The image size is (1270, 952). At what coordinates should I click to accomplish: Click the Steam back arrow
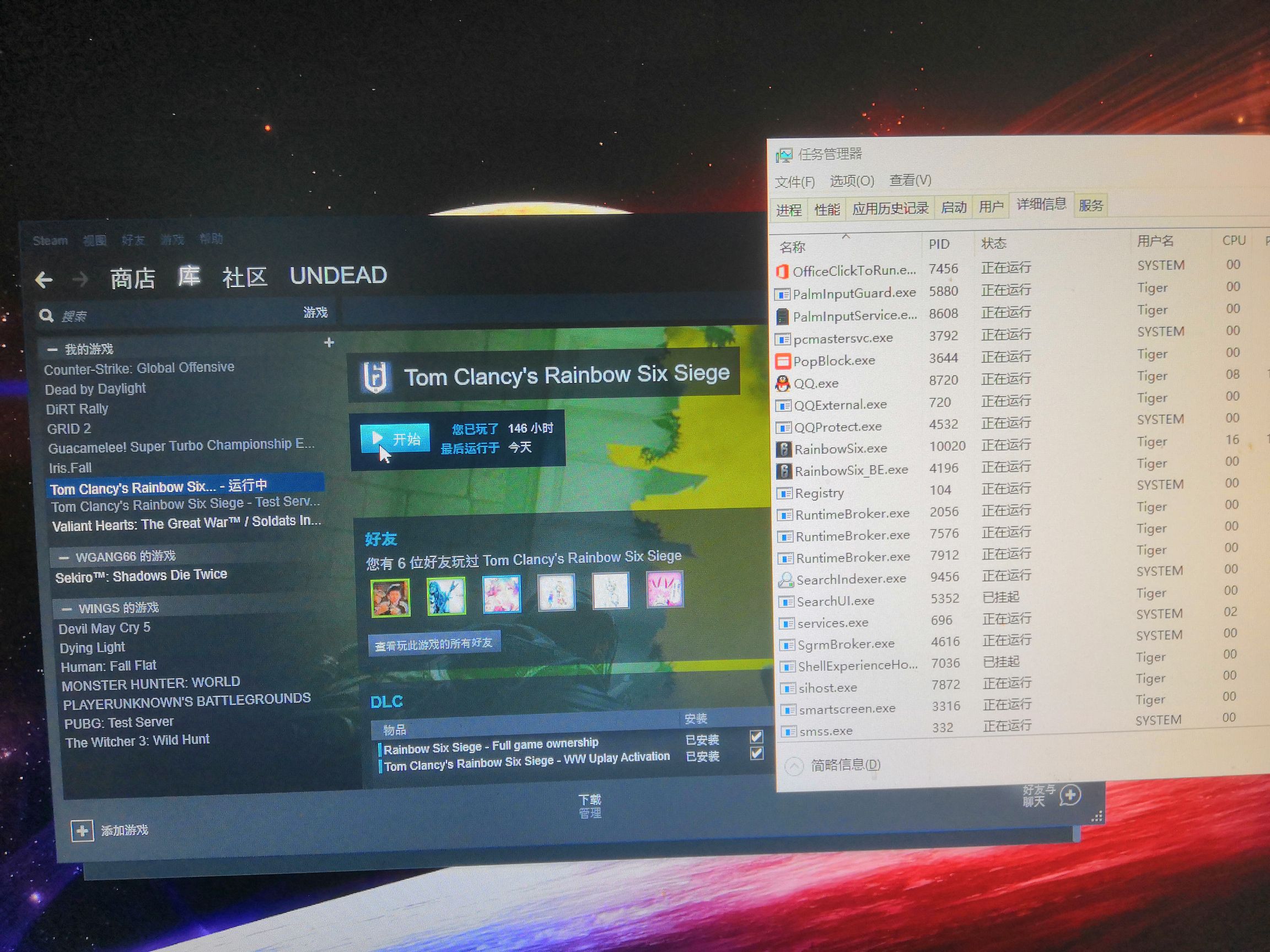(44, 280)
